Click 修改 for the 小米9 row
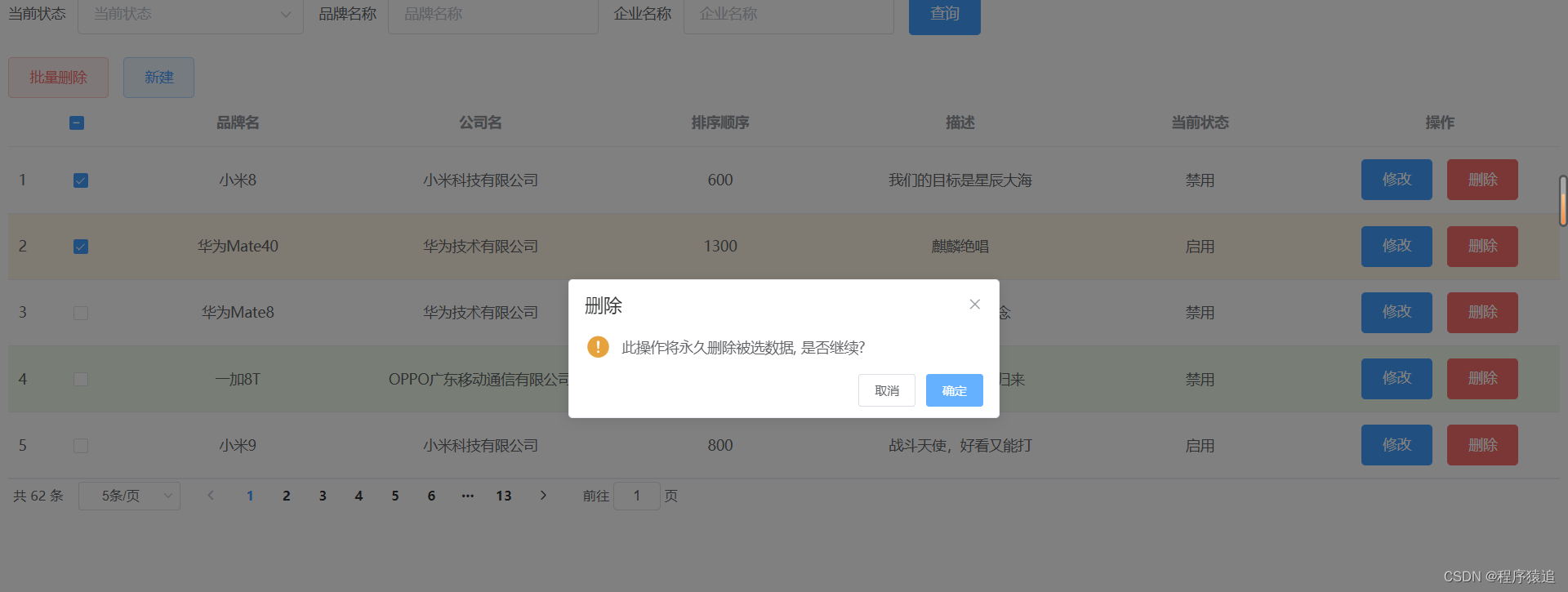Screen dimensions: 1568x592 coord(1396,445)
